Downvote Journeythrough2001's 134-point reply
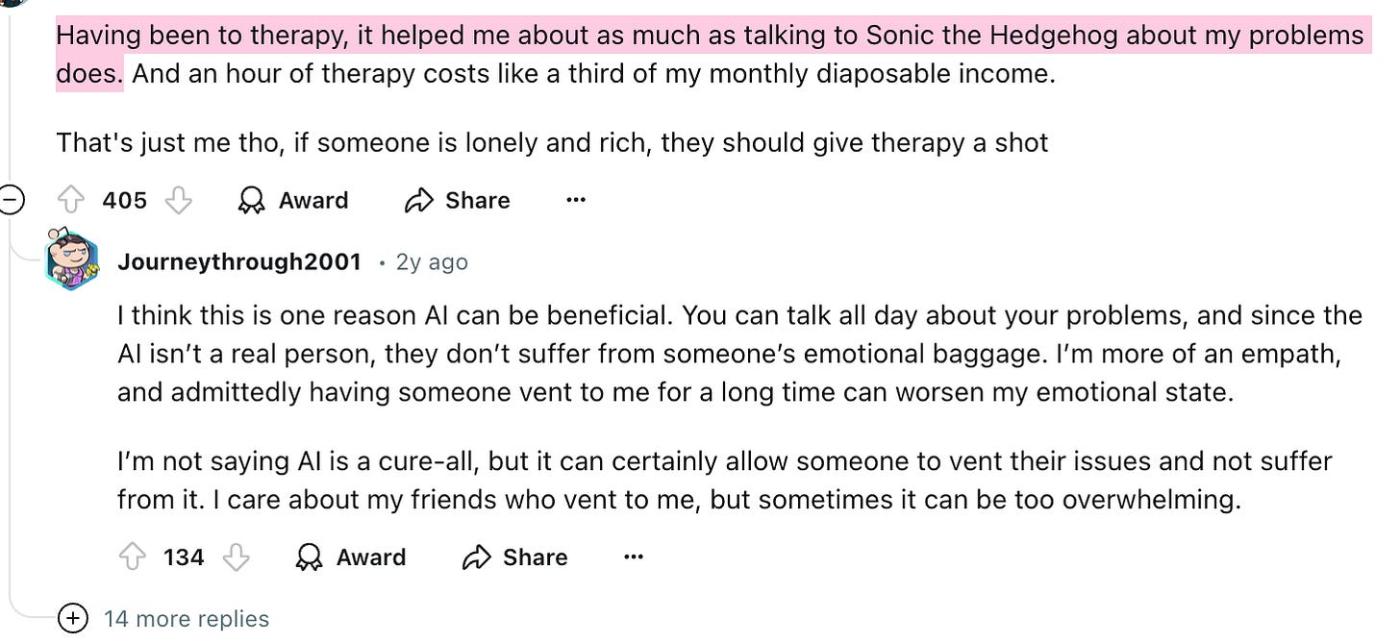The image size is (1400, 643). click(236, 558)
